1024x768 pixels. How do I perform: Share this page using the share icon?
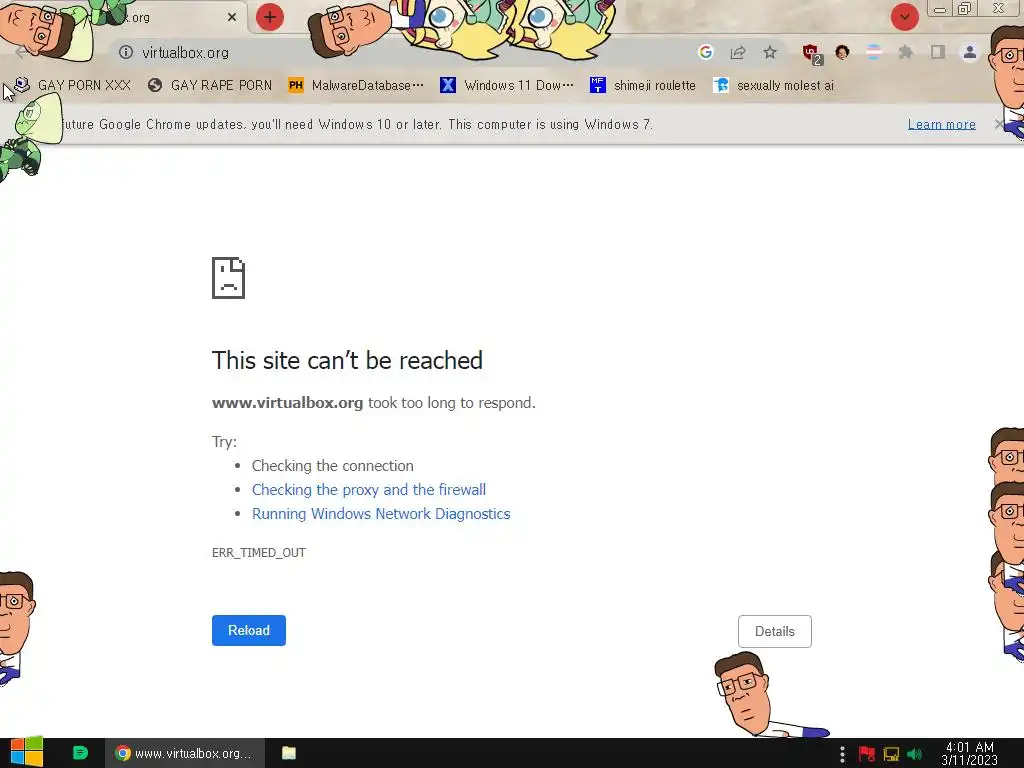tap(738, 52)
